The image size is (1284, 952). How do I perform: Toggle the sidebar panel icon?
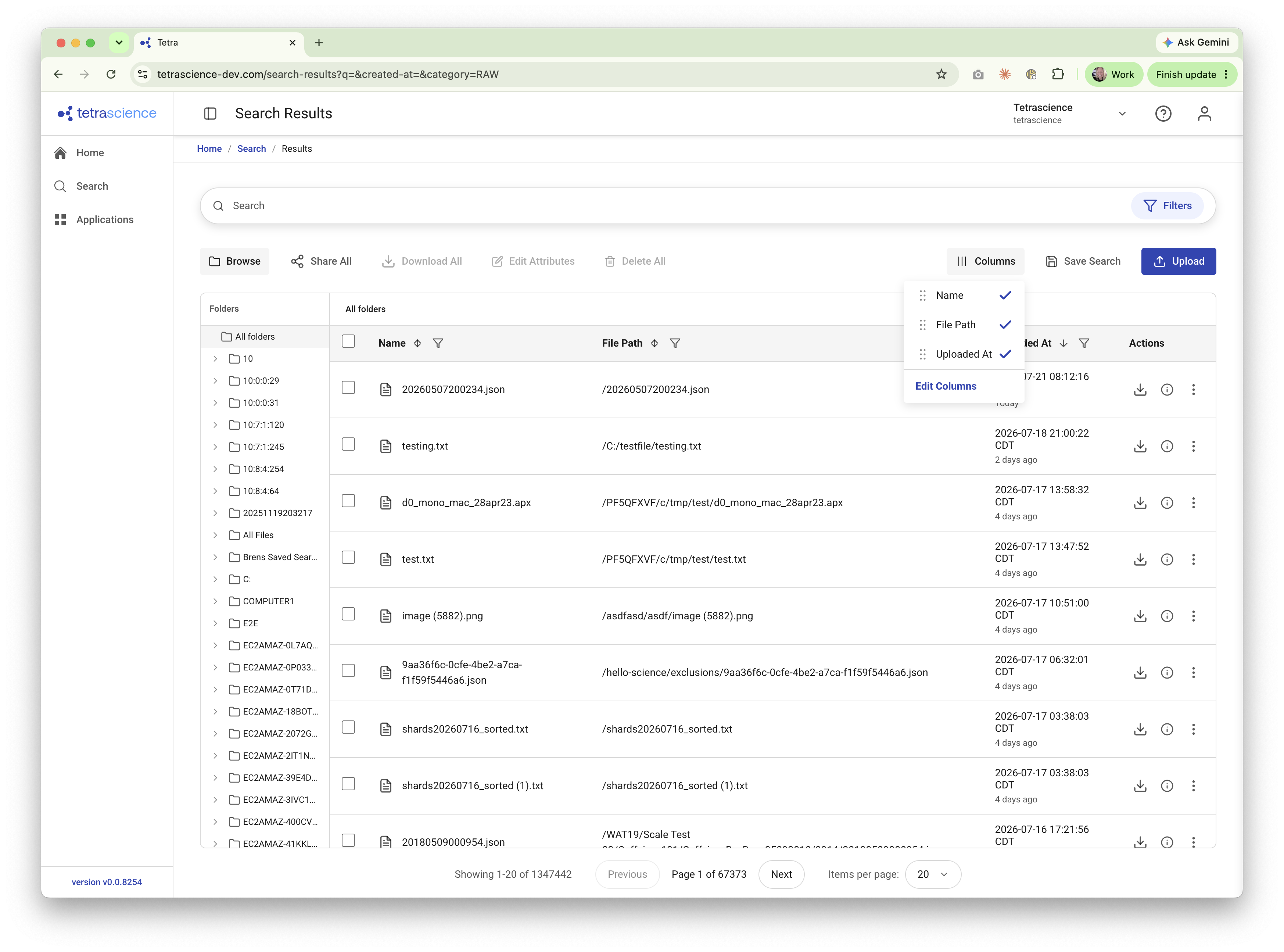[210, 114]
